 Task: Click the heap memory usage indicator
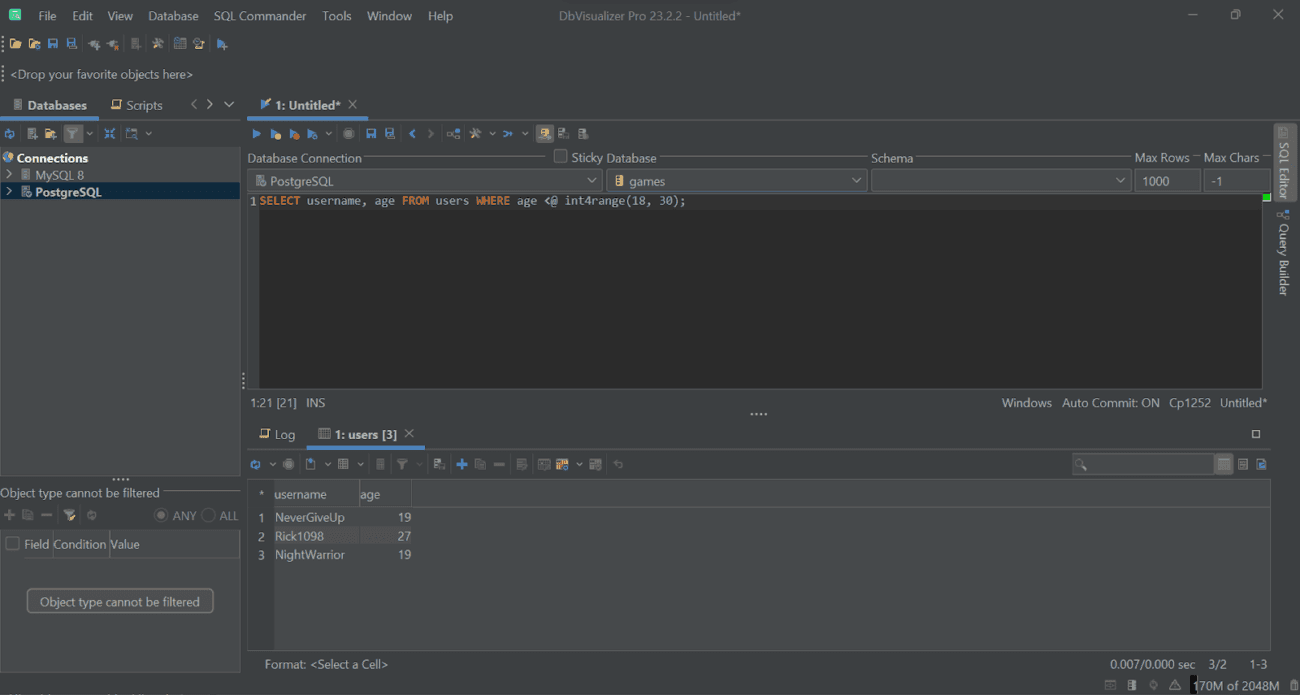(1237, 685)
